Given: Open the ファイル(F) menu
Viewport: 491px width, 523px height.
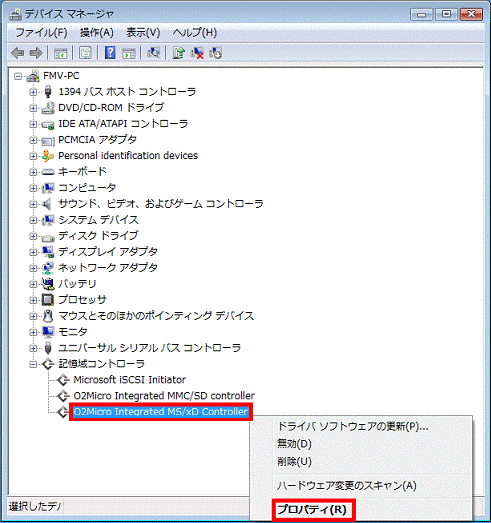Looking at the screenshot, I should [41, 33].
